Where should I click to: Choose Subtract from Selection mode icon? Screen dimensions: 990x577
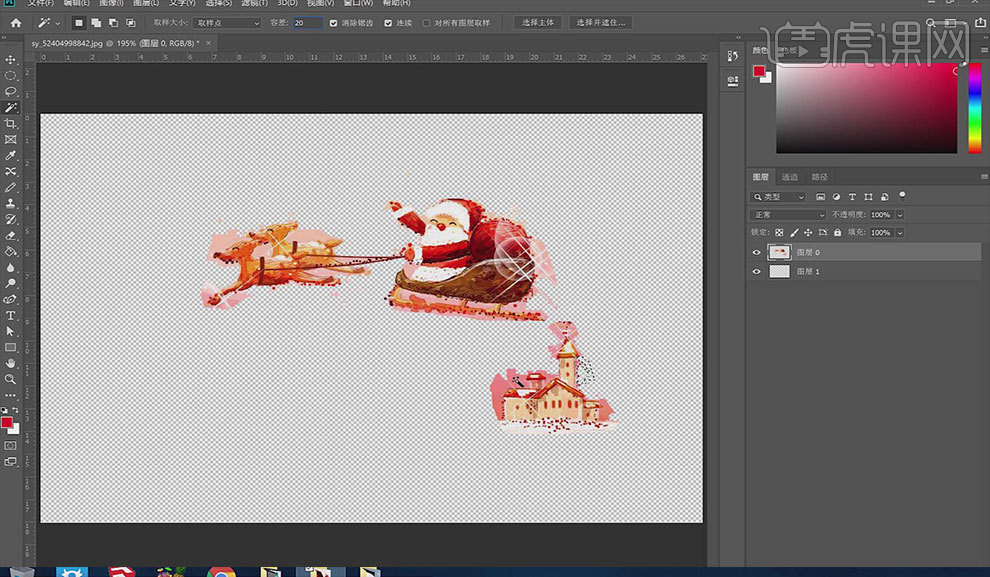point(114,23)
